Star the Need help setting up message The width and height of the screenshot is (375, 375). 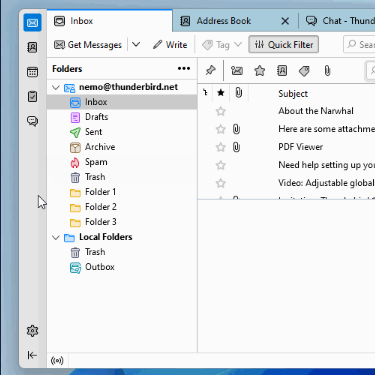pos(221,165)
